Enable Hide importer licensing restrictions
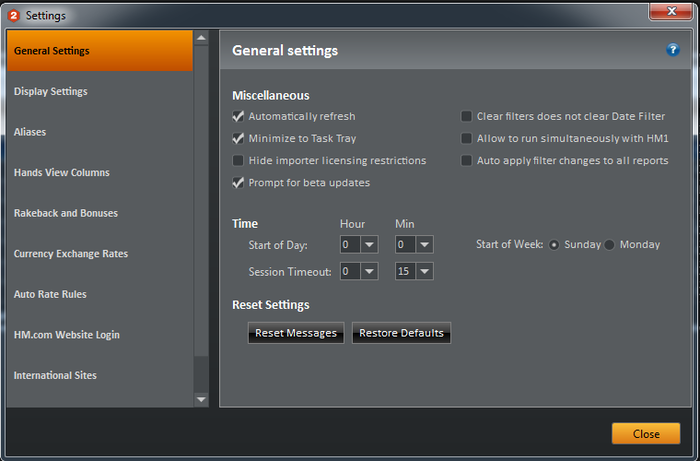The height and width of the screenshot is (461, 700). (238, 161)
